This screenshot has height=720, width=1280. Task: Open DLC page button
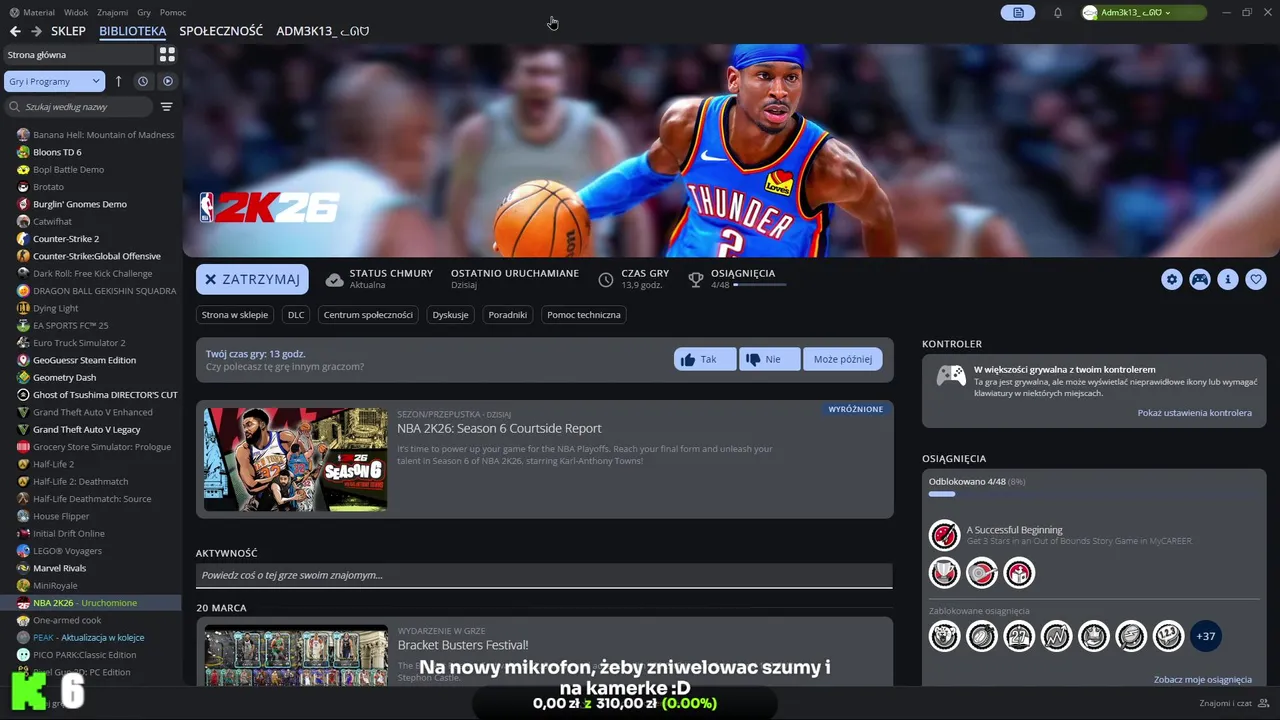296,315
